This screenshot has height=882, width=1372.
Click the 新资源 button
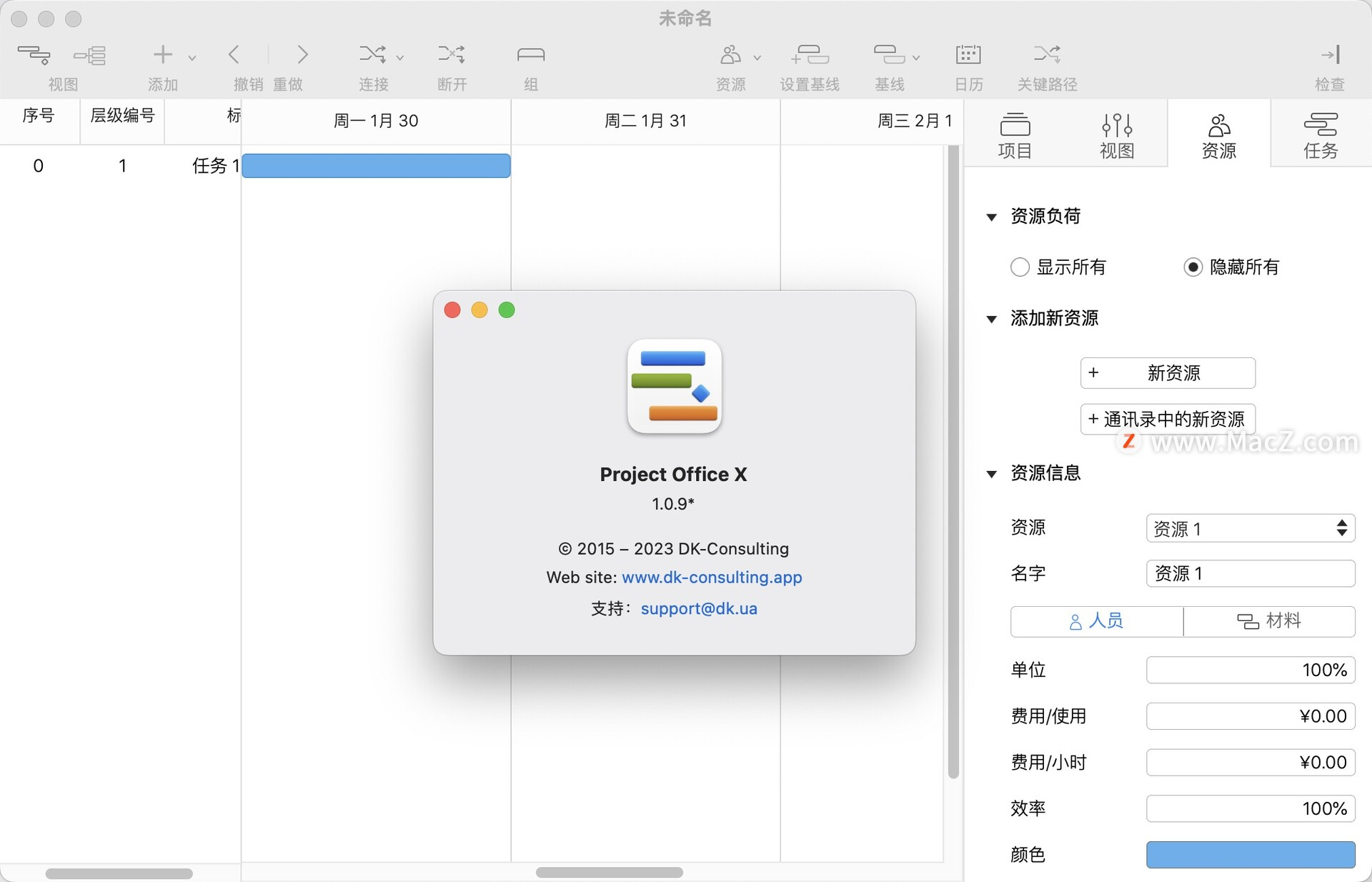[1168, 373]
